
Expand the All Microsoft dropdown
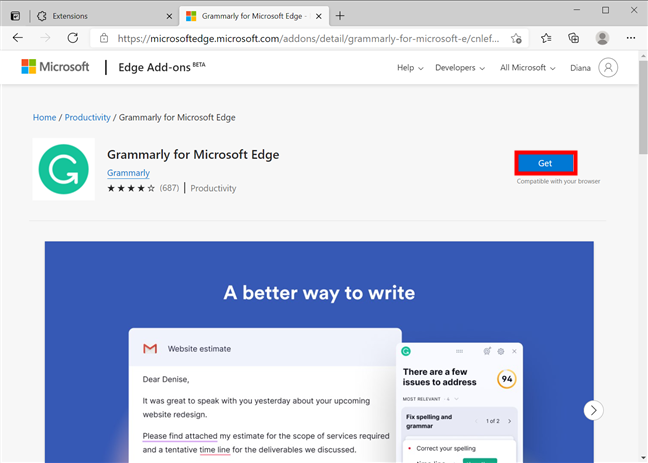click(528, 68)
